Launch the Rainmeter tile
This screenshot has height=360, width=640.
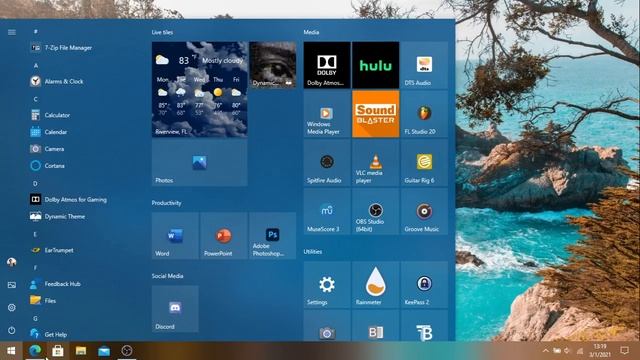point(376,284)
